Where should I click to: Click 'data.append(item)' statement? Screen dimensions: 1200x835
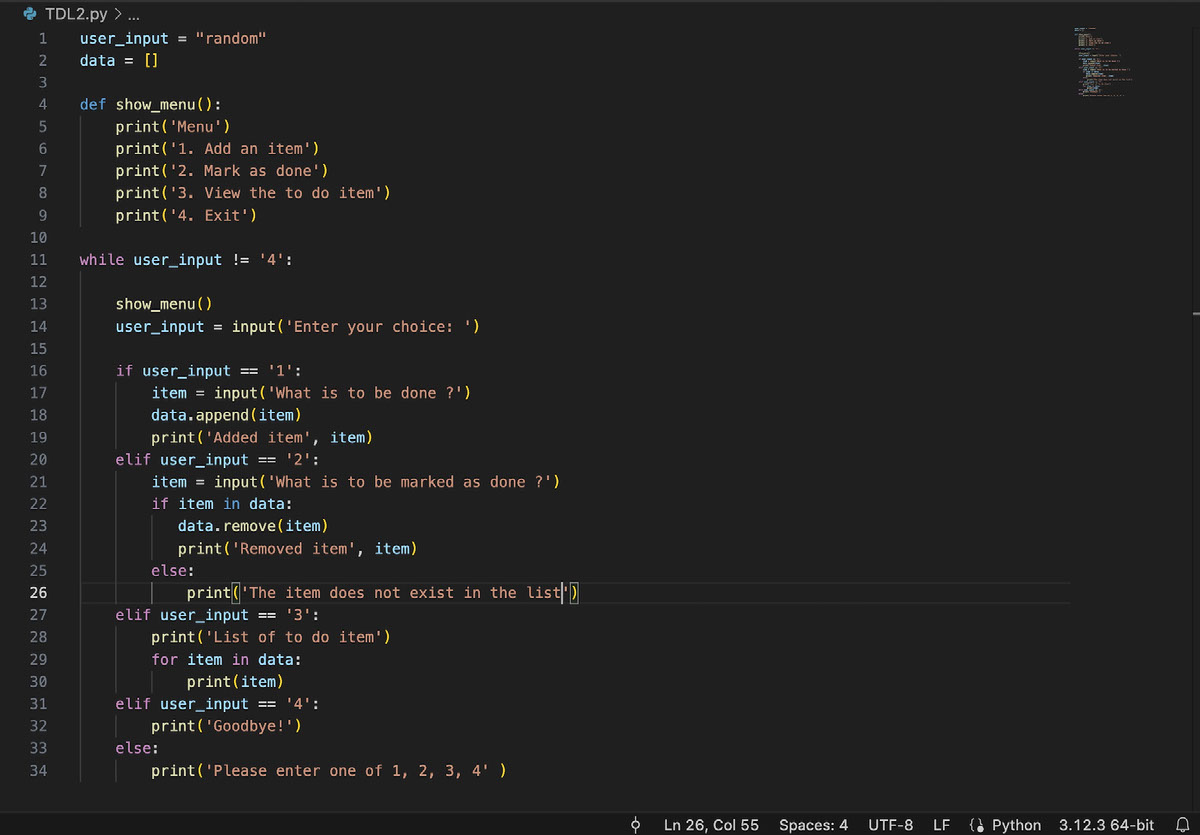coord(226,415)
